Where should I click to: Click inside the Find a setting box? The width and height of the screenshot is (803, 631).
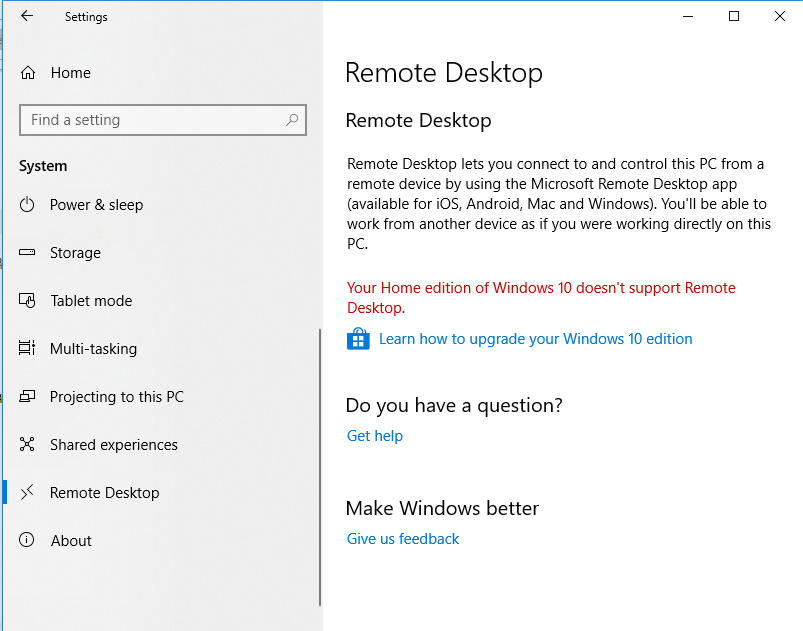[x=163, y=120]
